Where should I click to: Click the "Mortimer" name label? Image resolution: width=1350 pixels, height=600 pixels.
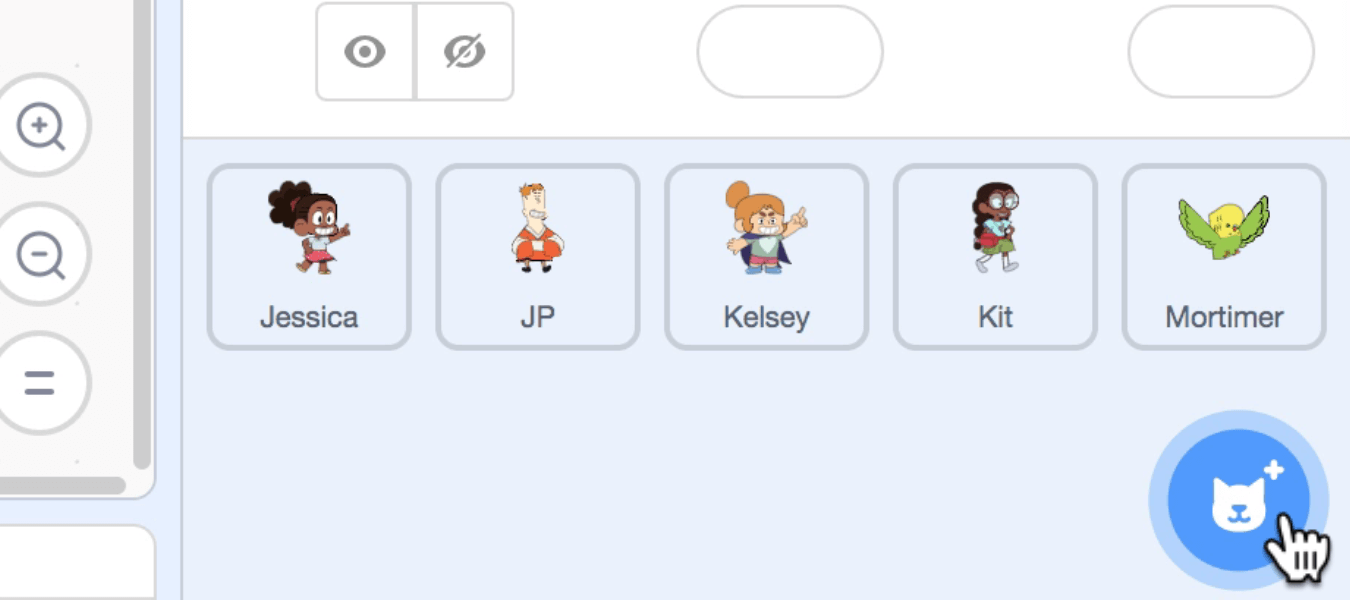click(1224, 318)
